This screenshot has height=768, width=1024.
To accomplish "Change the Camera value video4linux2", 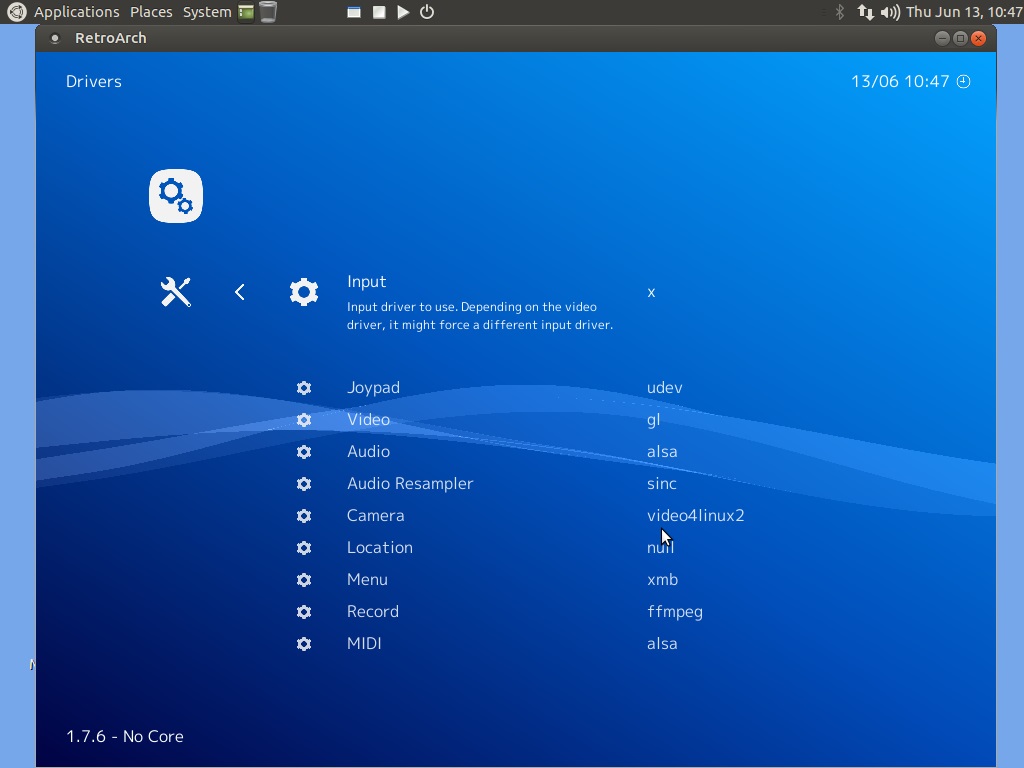I will 695,516.
